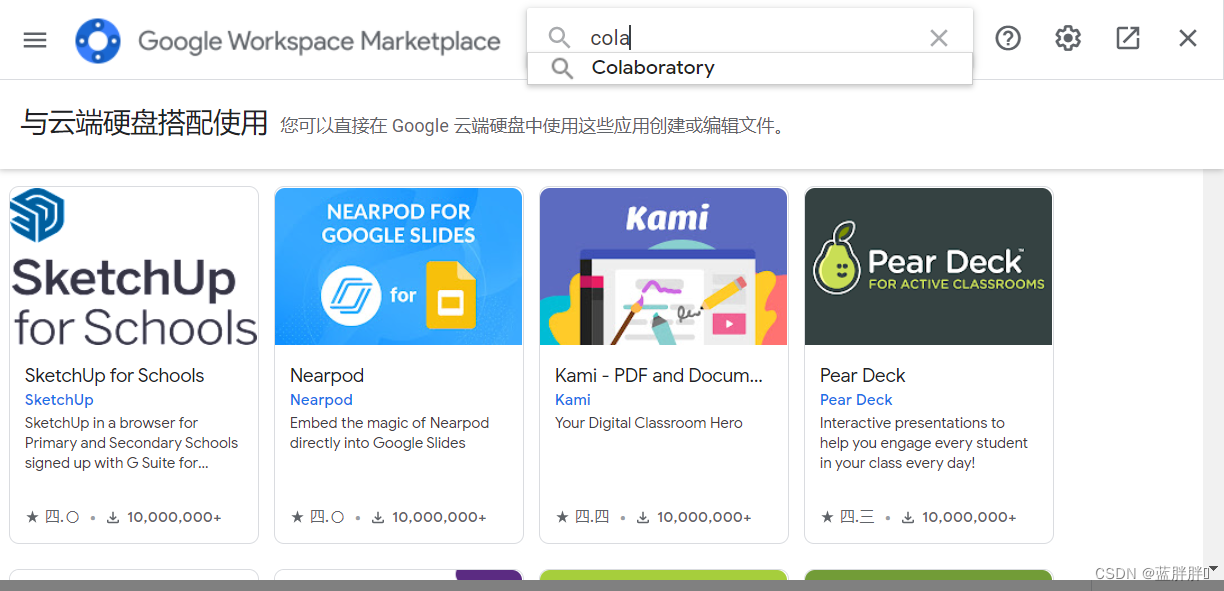This screenshot has height=591, width=1224.
Task: Click the pear mascot logo in Pear Deck banner
Action: click(836, 259)
